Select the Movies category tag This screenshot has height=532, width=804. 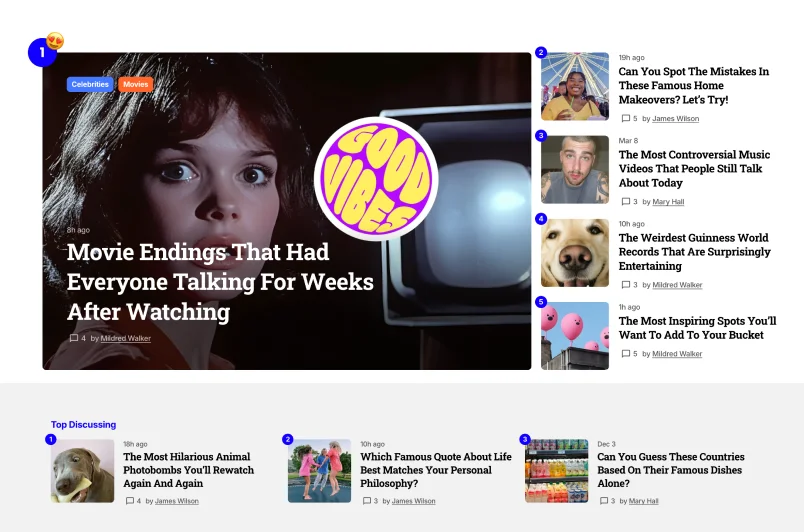coord(135,84)
